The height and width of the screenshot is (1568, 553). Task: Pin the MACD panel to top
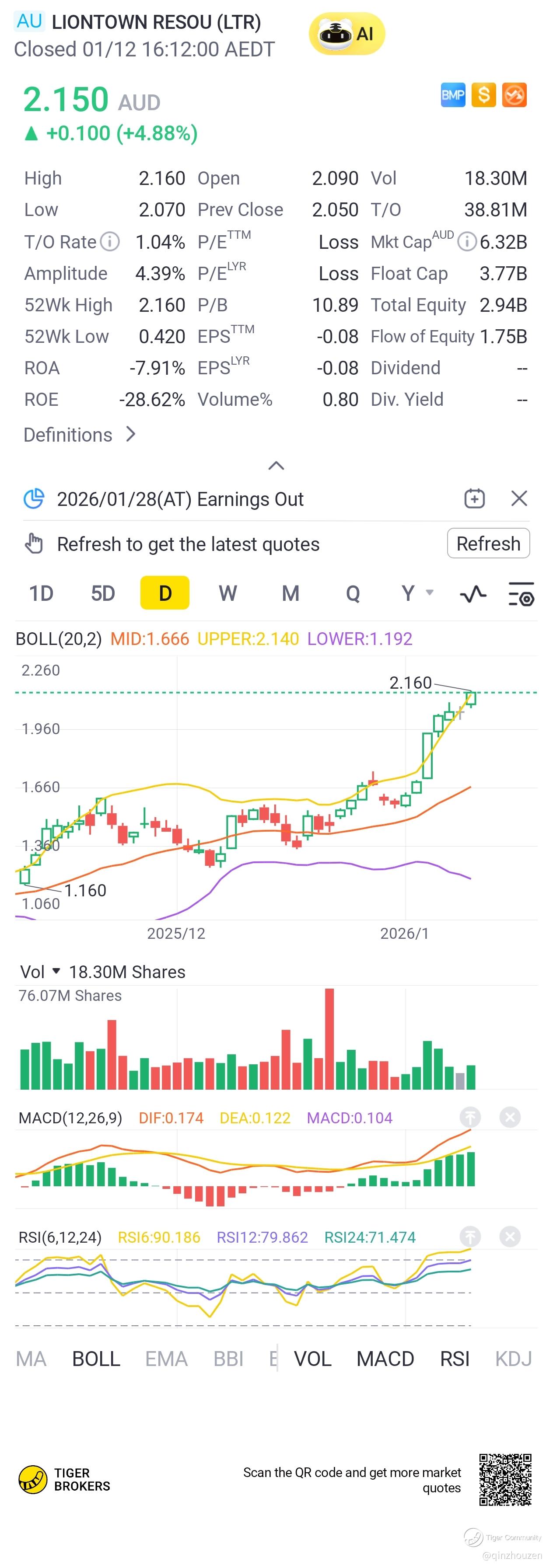tap(469, 1117)
